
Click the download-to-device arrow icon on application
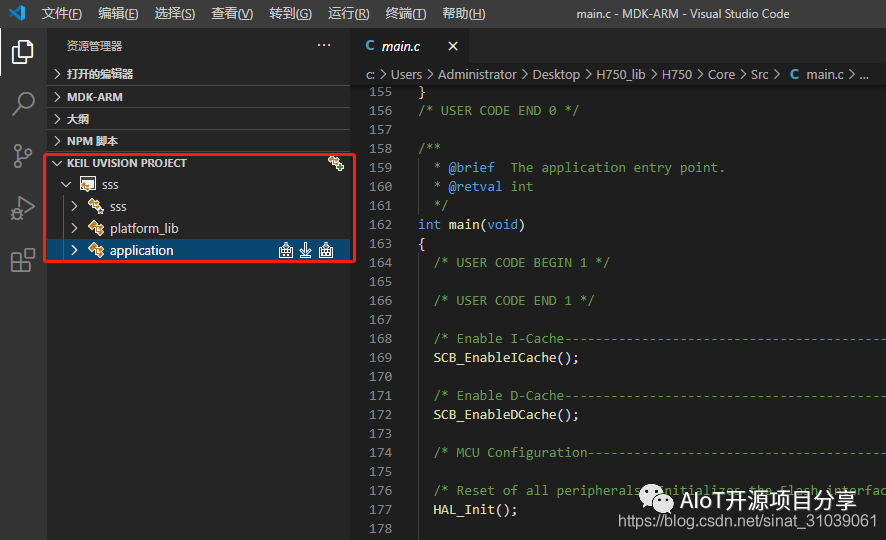point(306,250)
